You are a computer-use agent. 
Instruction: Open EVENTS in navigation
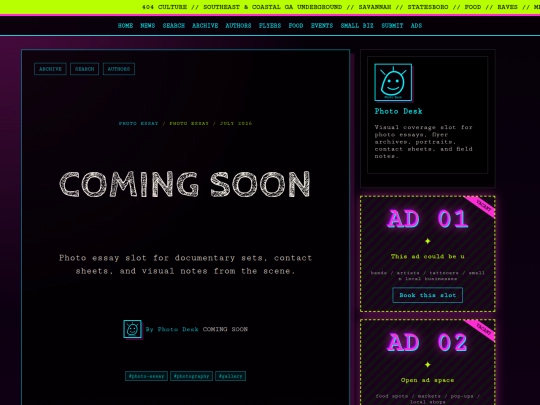[322, 25]
